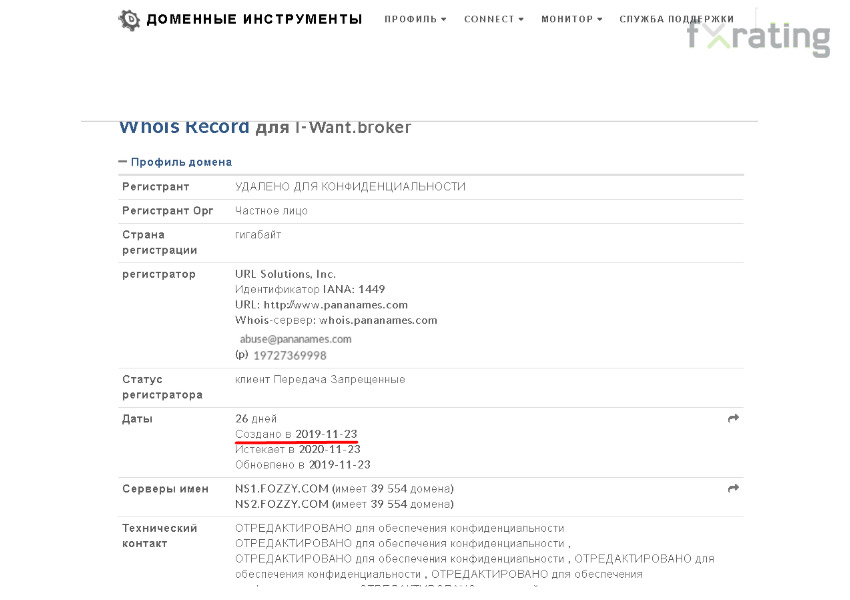850x600 pixels.
Task: Click the клиент Передача Запрещенные status
Action: pyautogui.click(x=320, y=379)
